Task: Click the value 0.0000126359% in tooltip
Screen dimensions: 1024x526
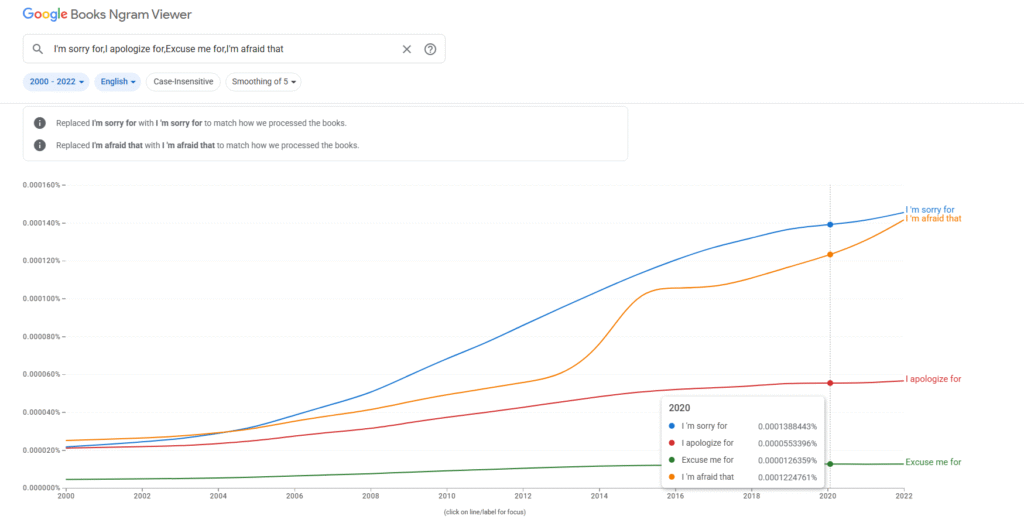Action: coord(787,460)
